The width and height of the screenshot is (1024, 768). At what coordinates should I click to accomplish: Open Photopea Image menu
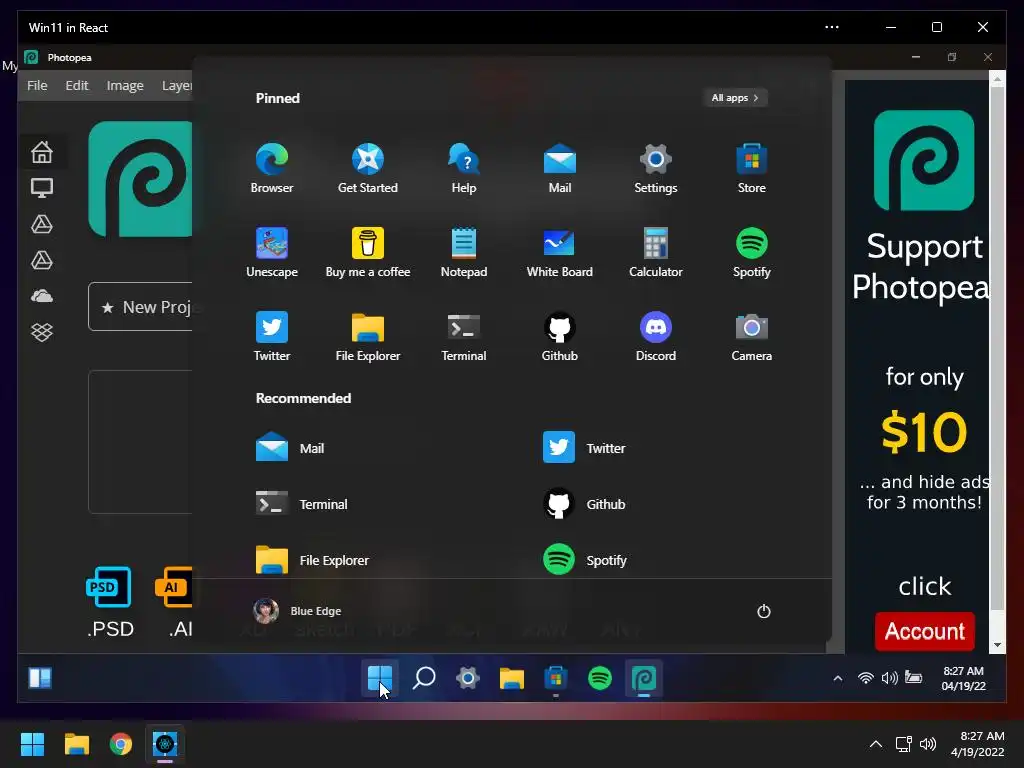coord(125,86)
